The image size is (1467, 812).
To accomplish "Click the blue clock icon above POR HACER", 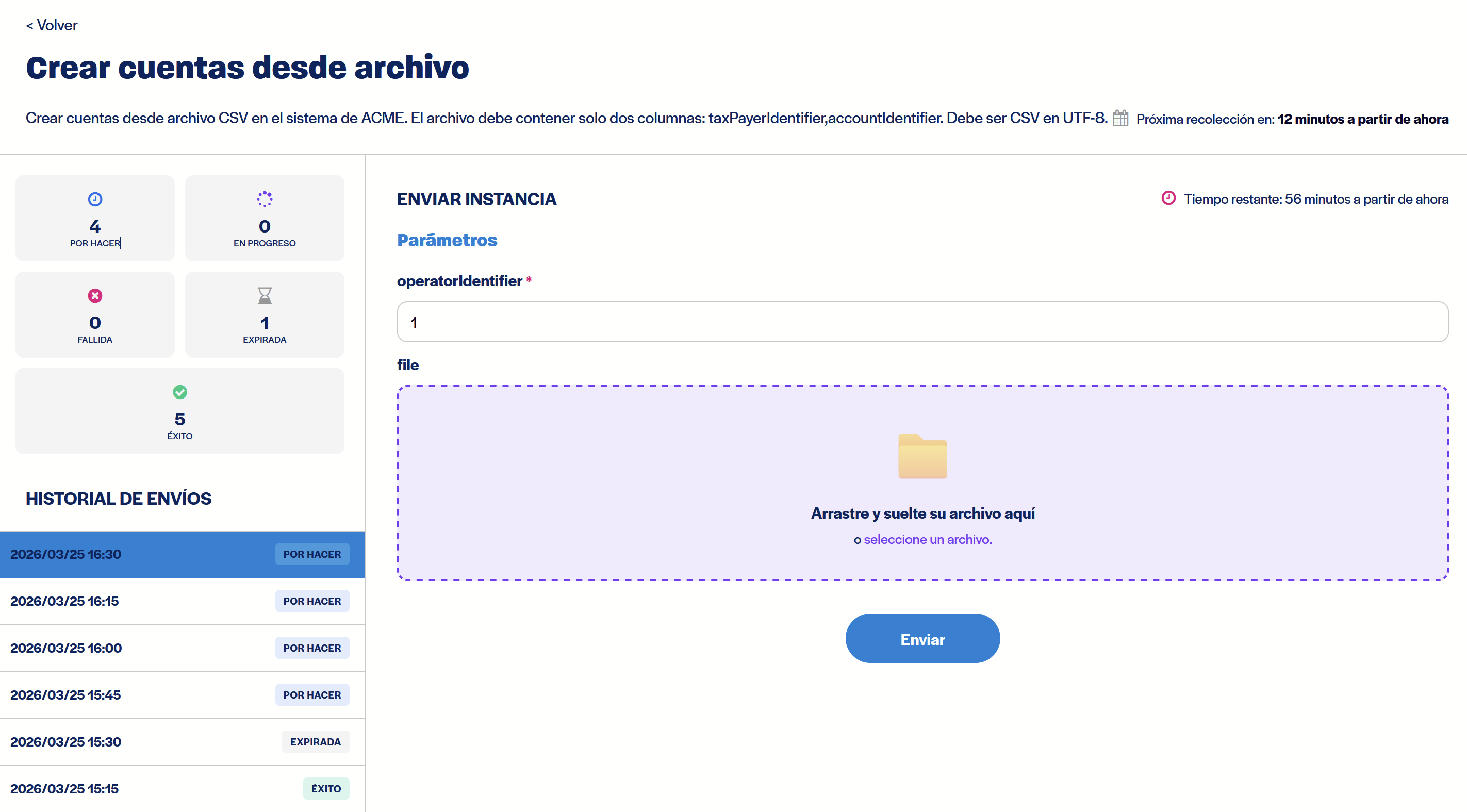I will 95,198.
